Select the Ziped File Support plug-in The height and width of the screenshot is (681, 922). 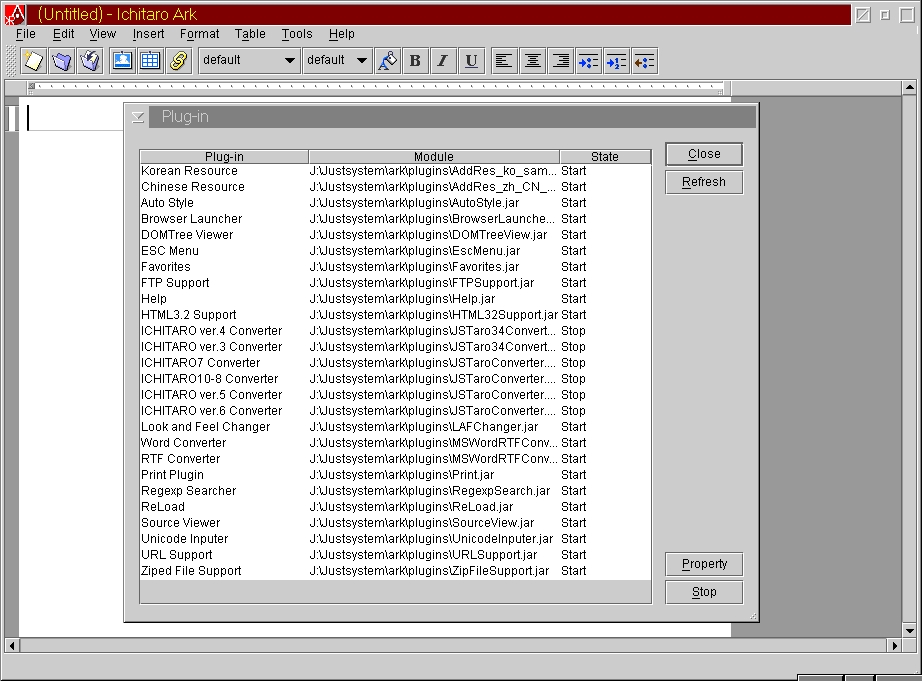[395, 571]
